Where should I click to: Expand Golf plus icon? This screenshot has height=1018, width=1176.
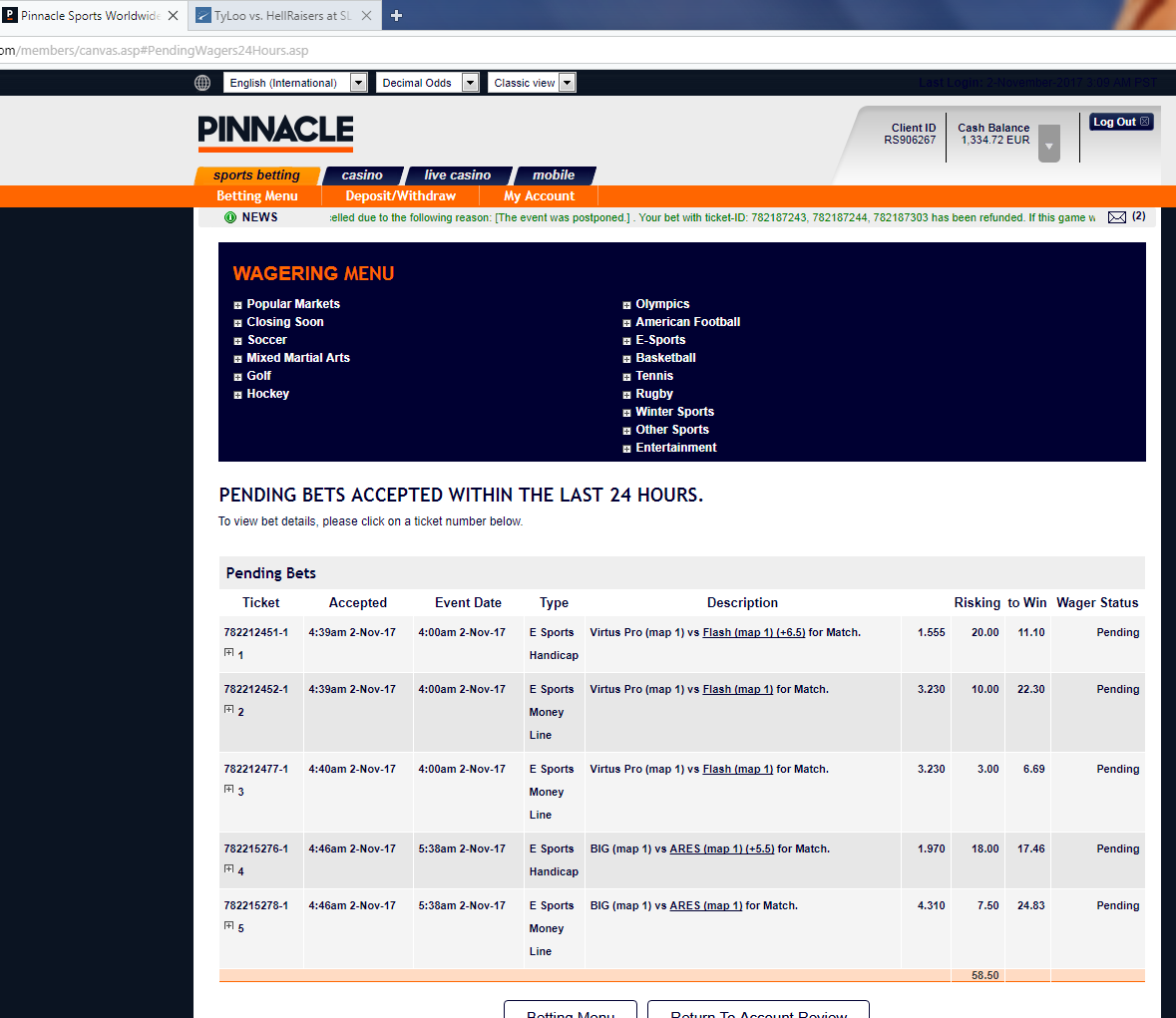point(237,377)
